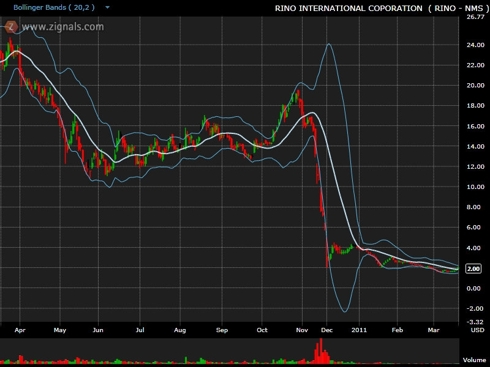Click the Nov label on time axis
Image resolution: width=490 pixels, height=367 pixels.
(x=302, y=330)
